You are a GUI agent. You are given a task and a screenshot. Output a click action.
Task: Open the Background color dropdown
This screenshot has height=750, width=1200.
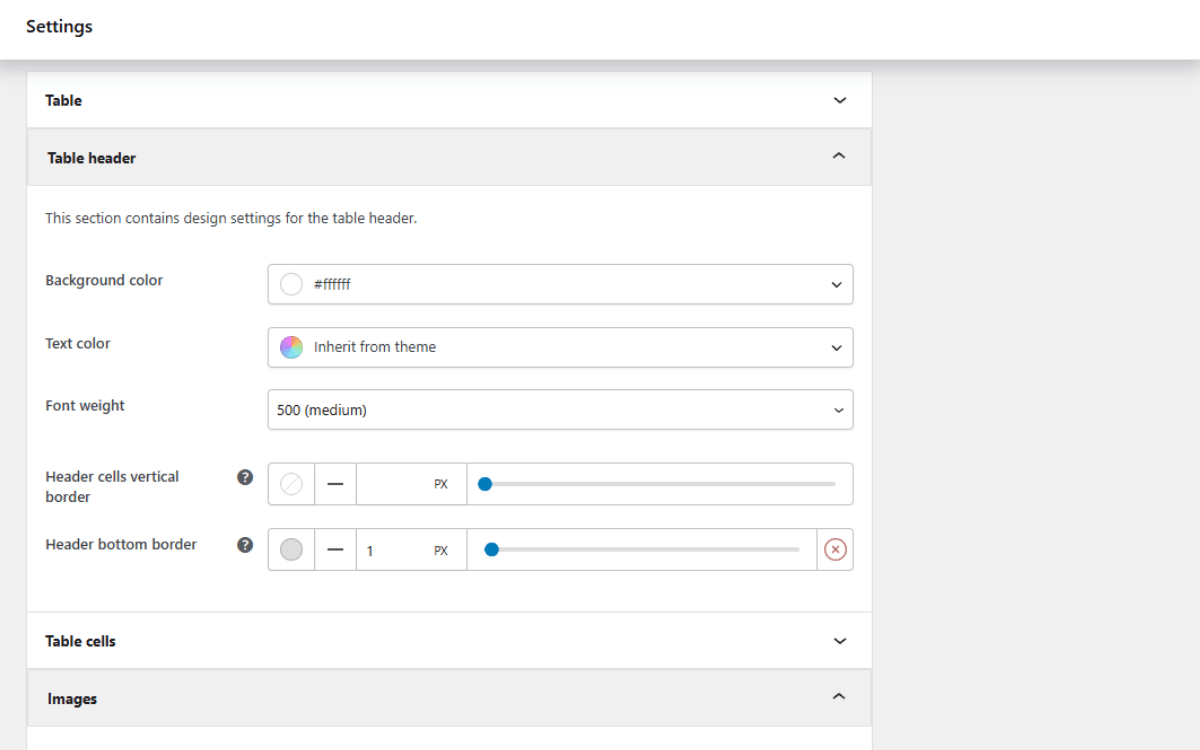click(560, 284)
